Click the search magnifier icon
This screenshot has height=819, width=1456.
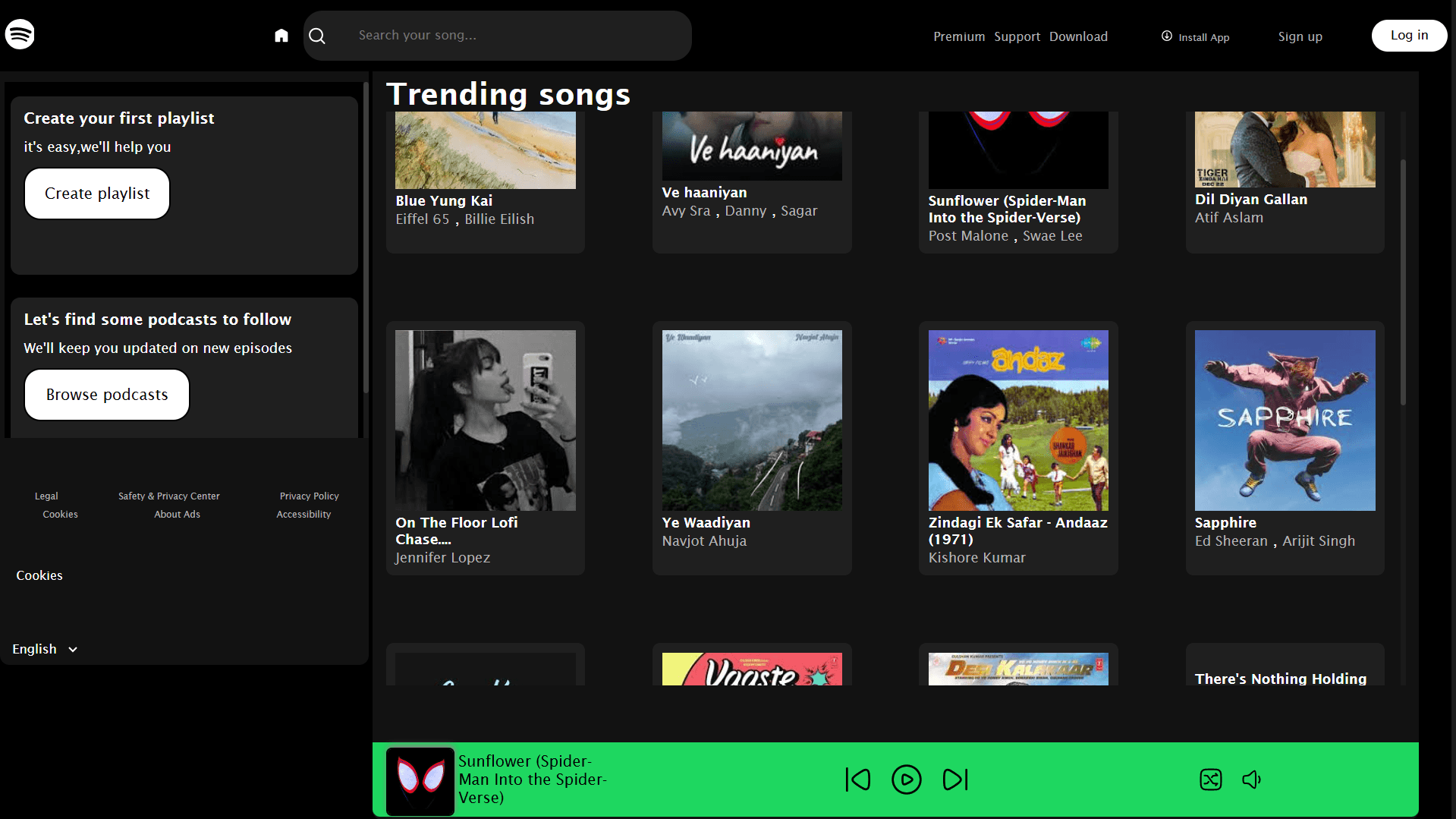click(x=317, y=35)
